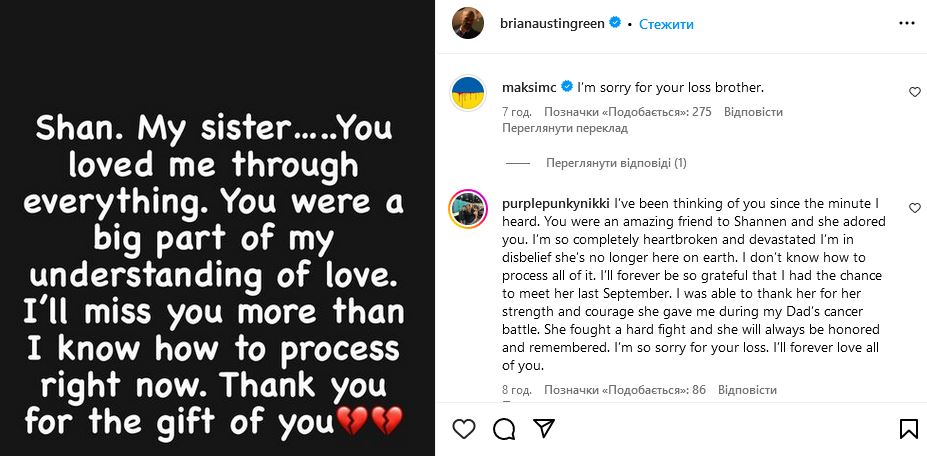Viewport: 927px width, 456px height.
Task: Open the comment bubble icon
Action: click(504, 429)
